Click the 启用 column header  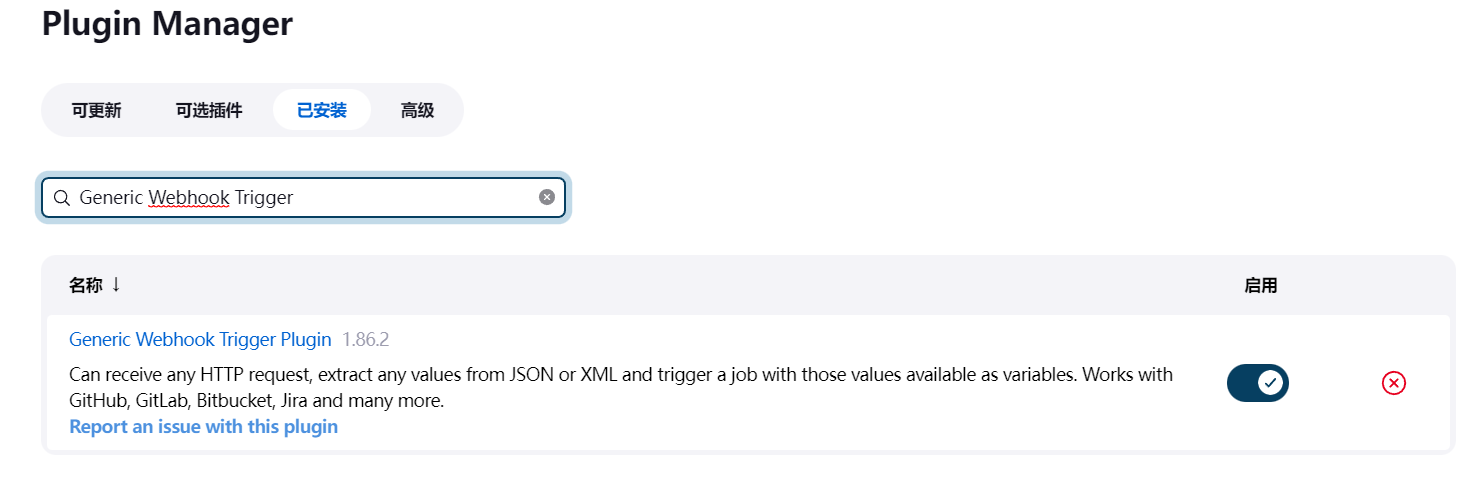click(1260, 286)
